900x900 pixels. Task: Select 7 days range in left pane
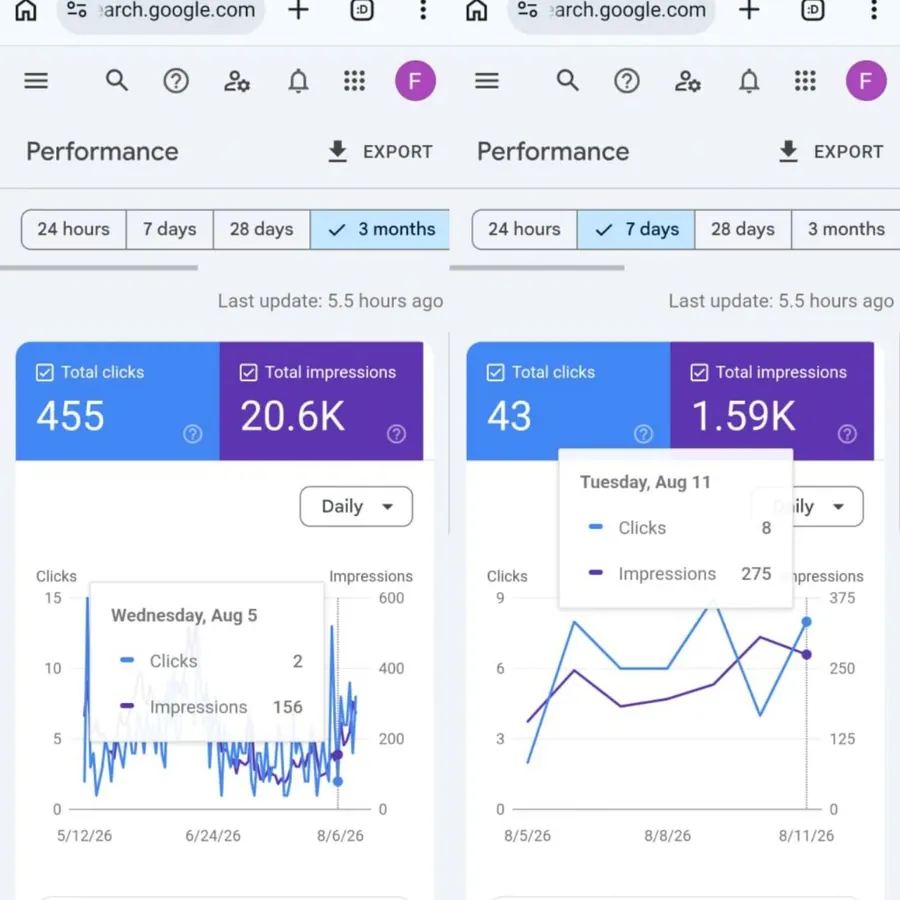point(169,229)
